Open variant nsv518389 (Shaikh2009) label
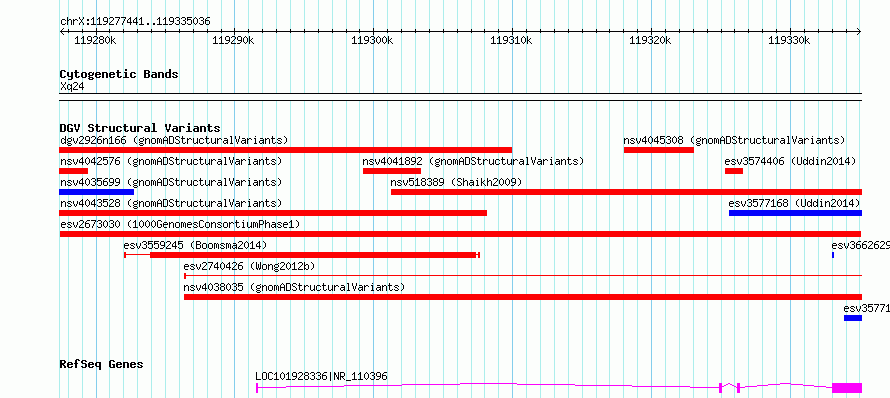Screen dimensions: 890x398 [456, 182]
